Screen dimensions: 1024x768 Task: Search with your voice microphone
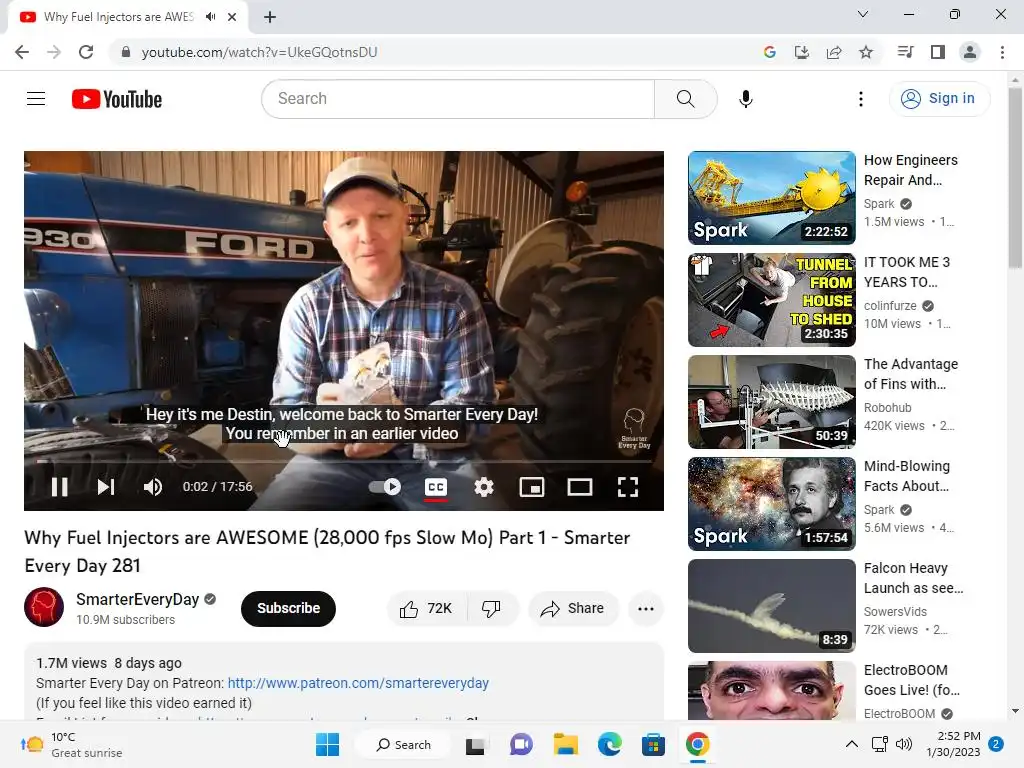click(746, 99)
